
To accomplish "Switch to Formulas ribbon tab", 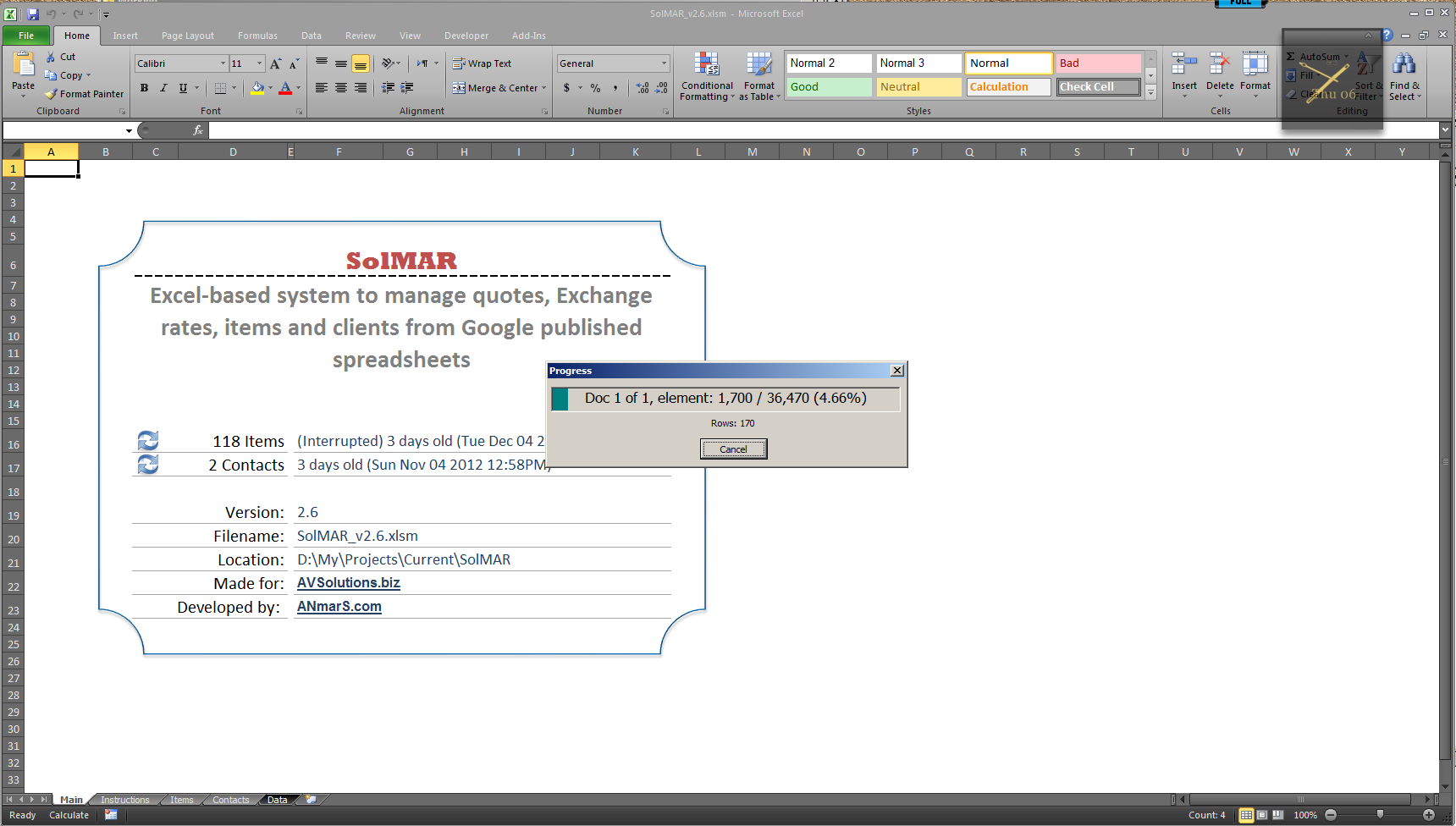I will click(x=257, y=36).
